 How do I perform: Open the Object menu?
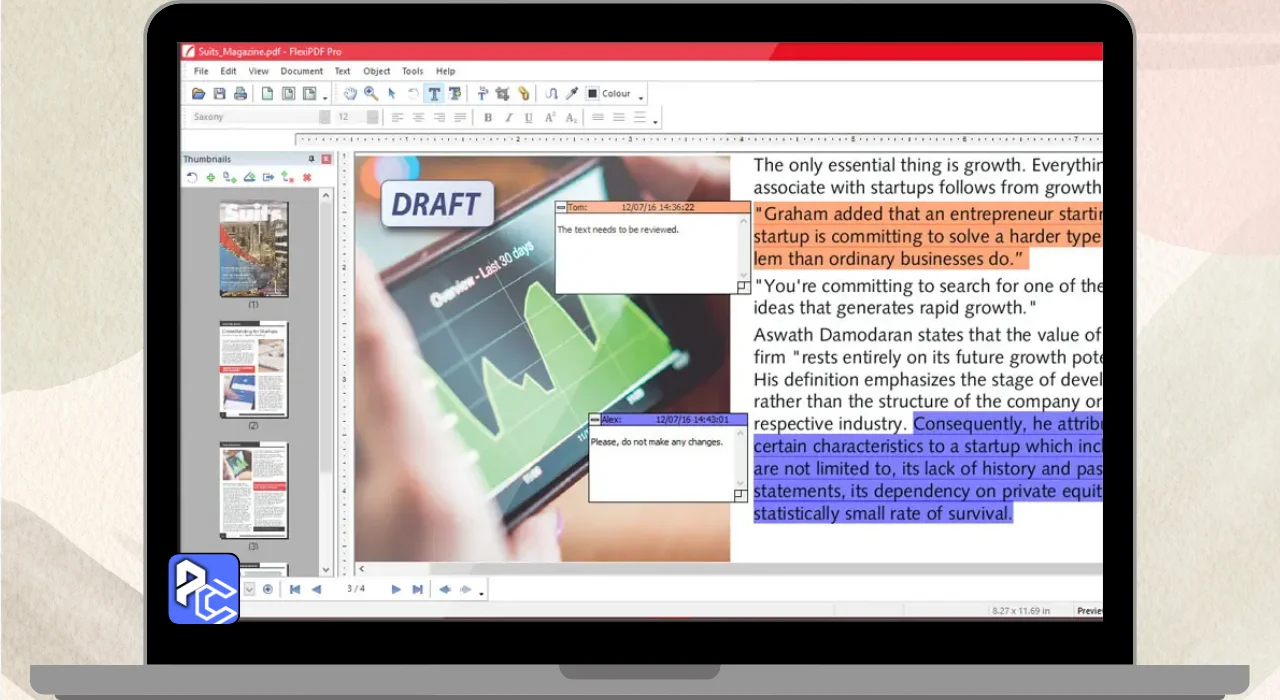tap(377, 71)
